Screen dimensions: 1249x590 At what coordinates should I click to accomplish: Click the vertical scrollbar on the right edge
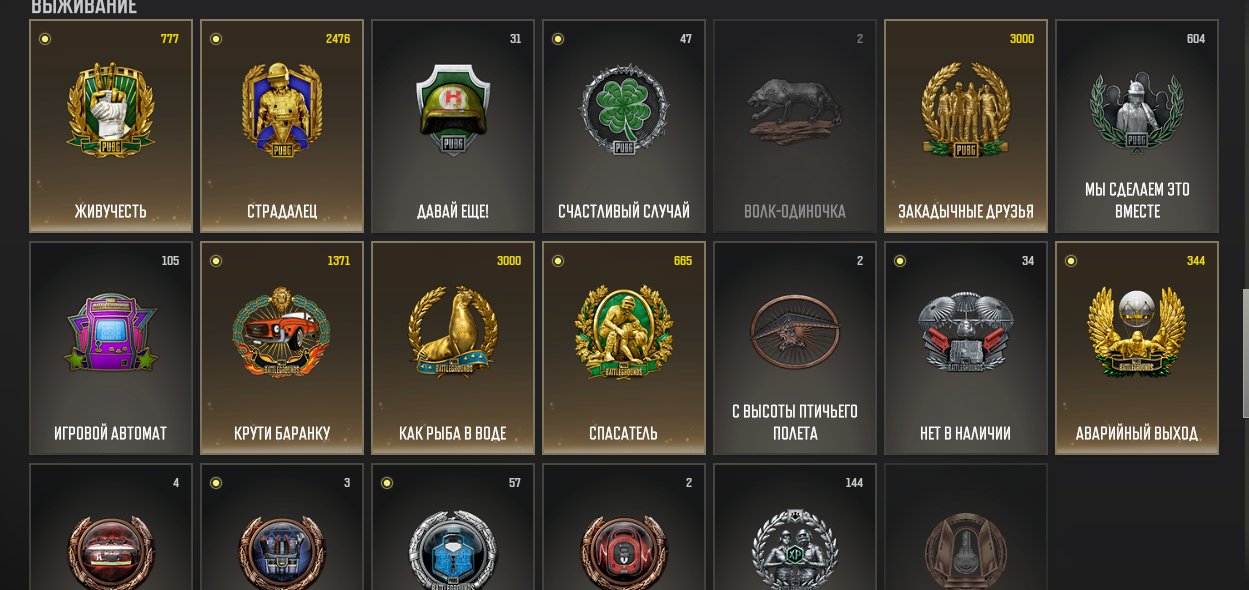pyautogui.click(x=1245, y=353)
